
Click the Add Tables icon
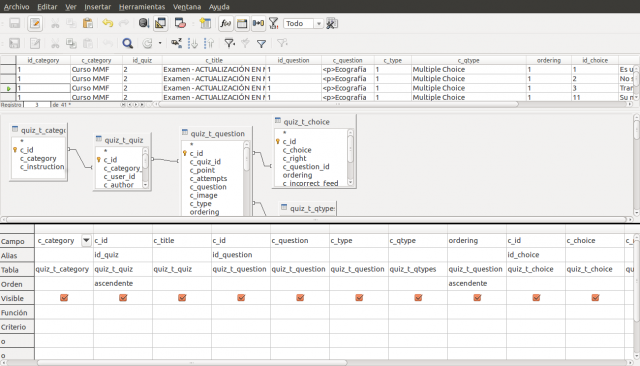(x=205, y=24)
